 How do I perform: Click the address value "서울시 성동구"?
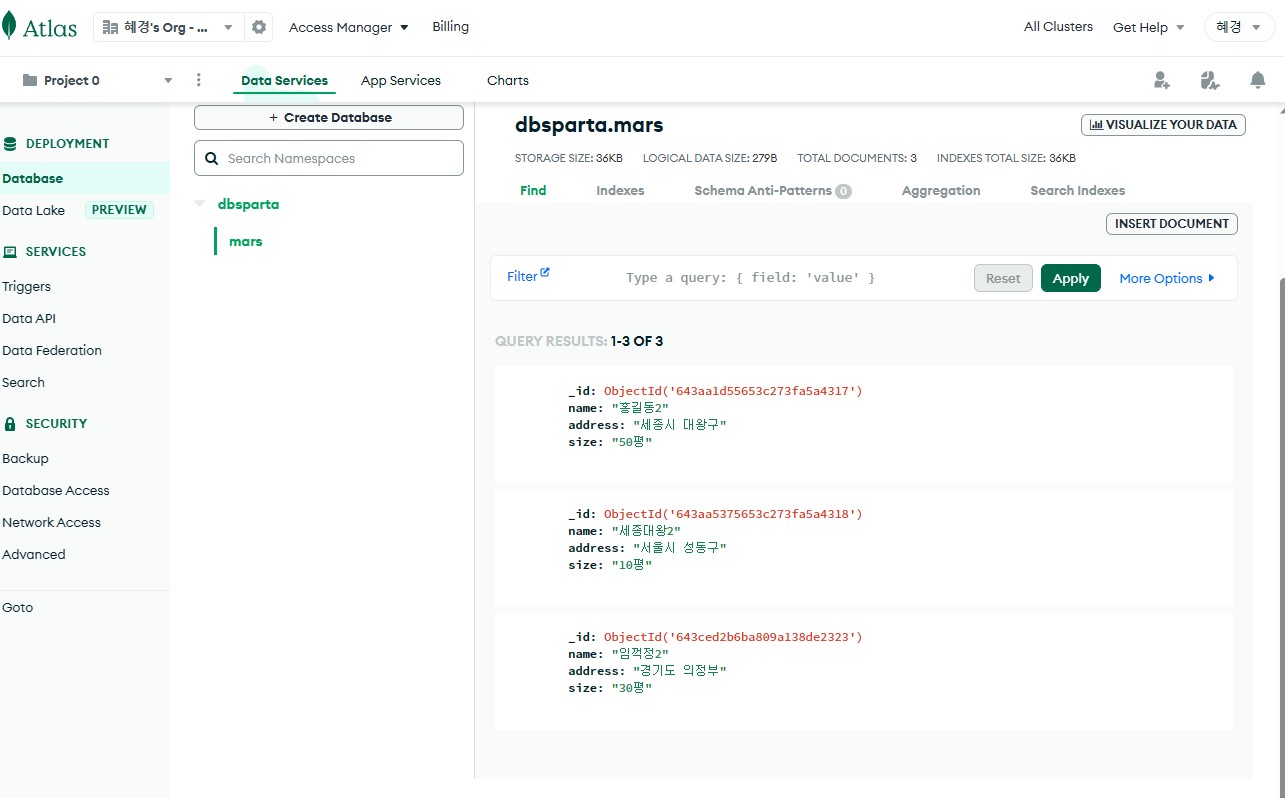point(679,548)
